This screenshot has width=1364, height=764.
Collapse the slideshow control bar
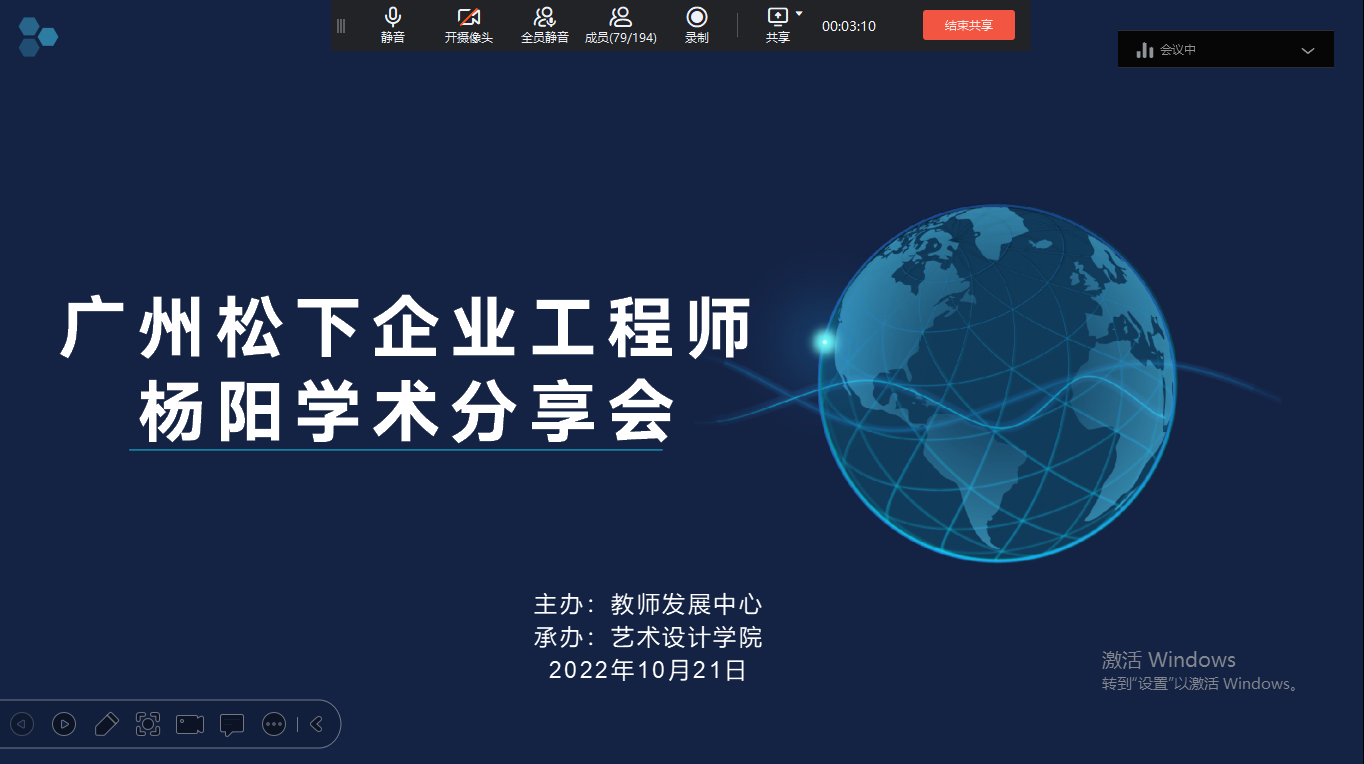(x=316, y=724)
